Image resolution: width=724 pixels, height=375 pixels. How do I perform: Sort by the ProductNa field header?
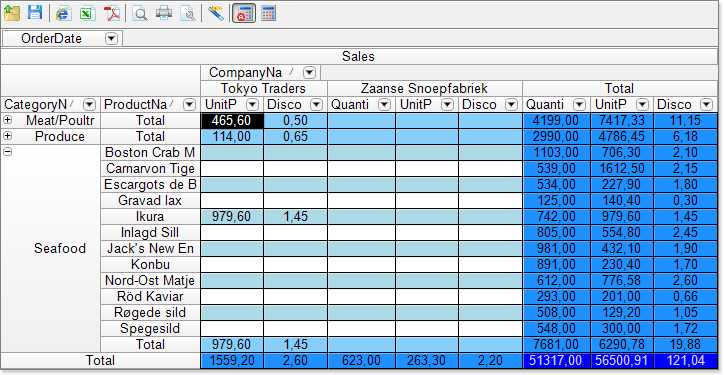(150, 105)
